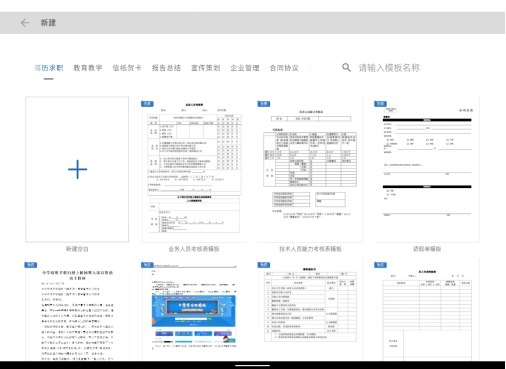Open the dense text document template below 新建空白
The height and width of the screenshot is (369, 506).
tap(77, 310)
